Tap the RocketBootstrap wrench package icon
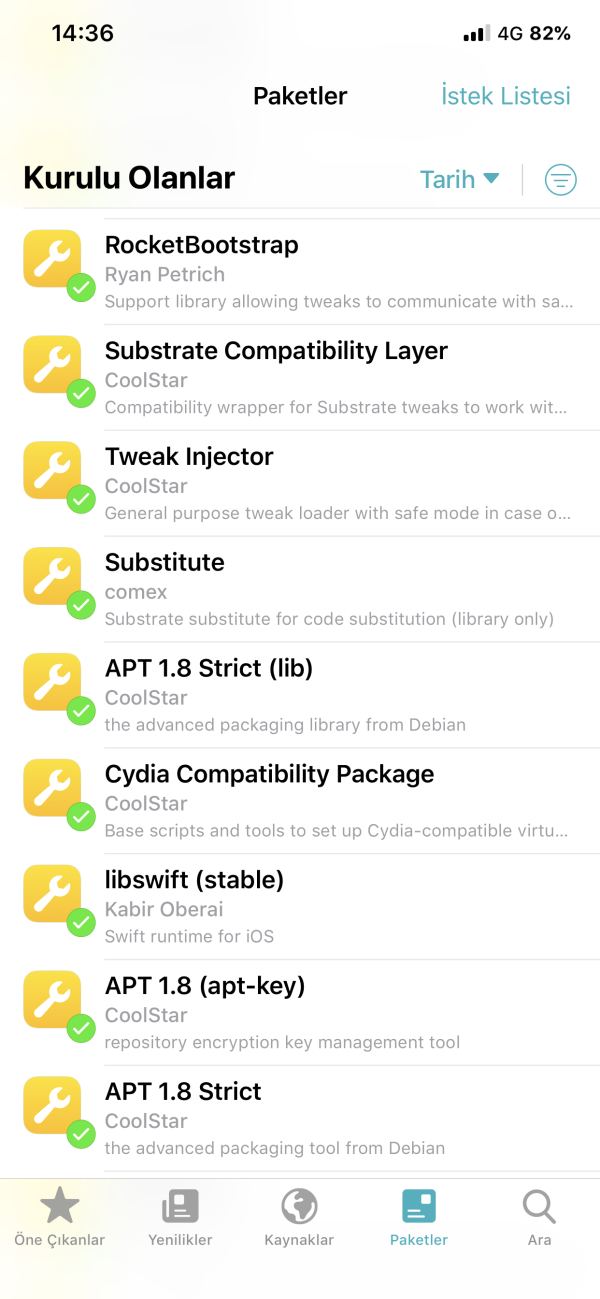 tap(52, 259)
